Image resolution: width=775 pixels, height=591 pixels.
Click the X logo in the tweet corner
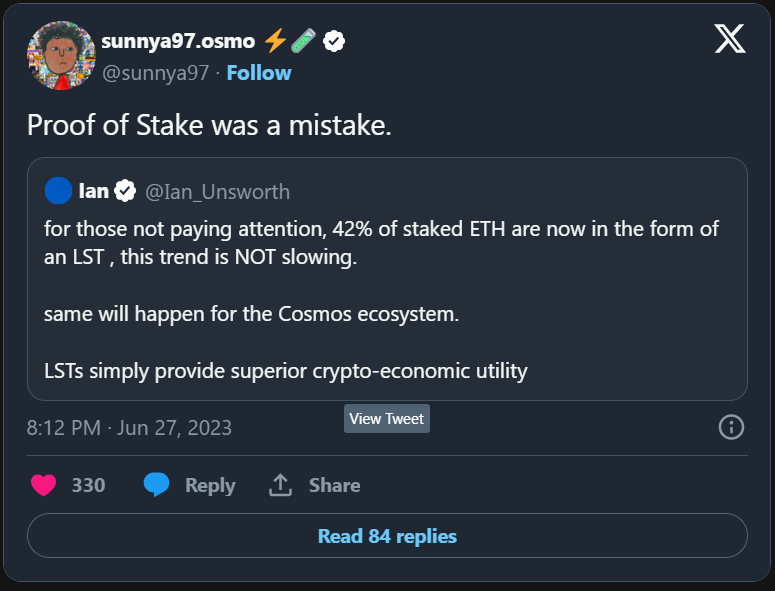pos(730,39)
